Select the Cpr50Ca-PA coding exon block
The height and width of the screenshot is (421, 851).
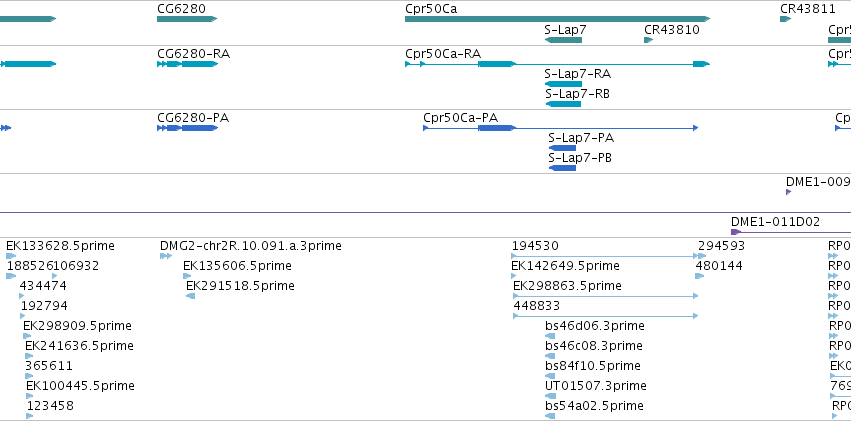point(496,128)
